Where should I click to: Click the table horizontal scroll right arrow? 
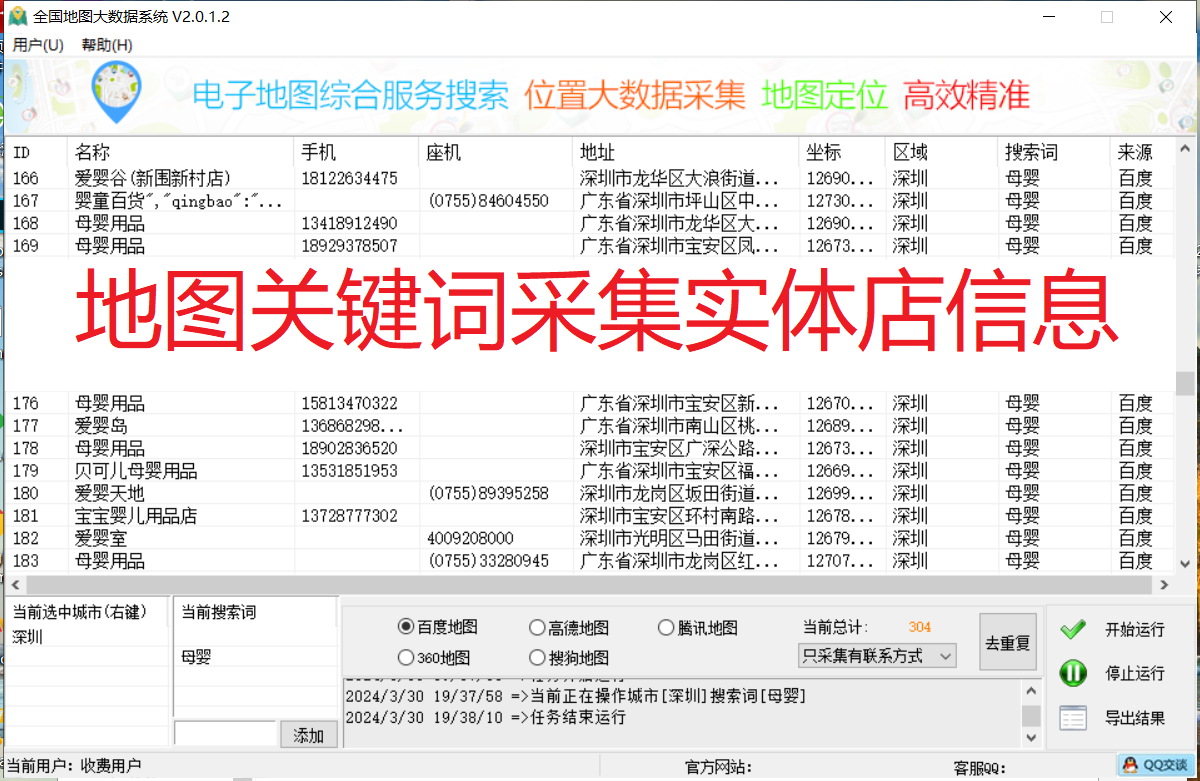tap(1164, 584)
